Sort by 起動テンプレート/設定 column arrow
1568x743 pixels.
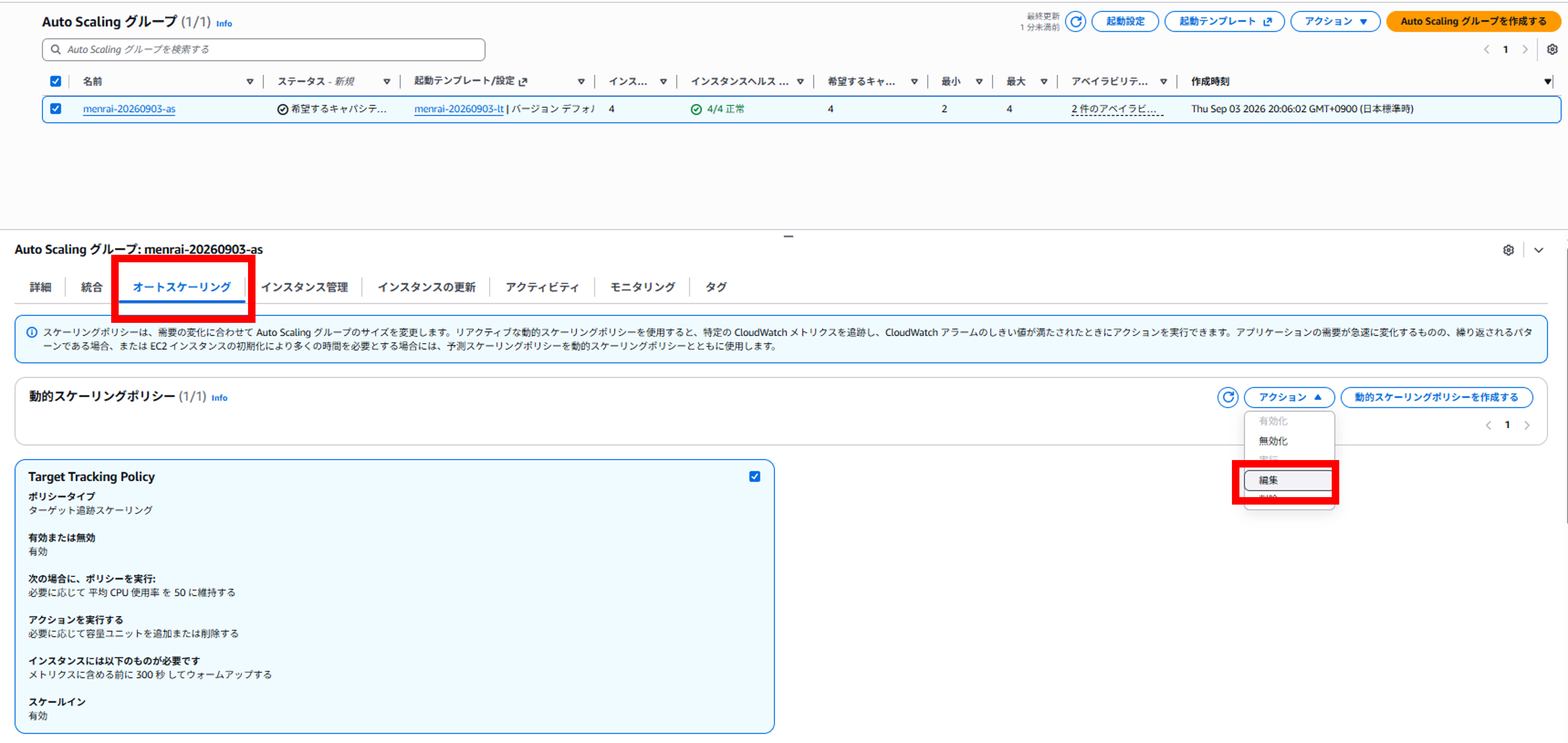click(581, 82)
